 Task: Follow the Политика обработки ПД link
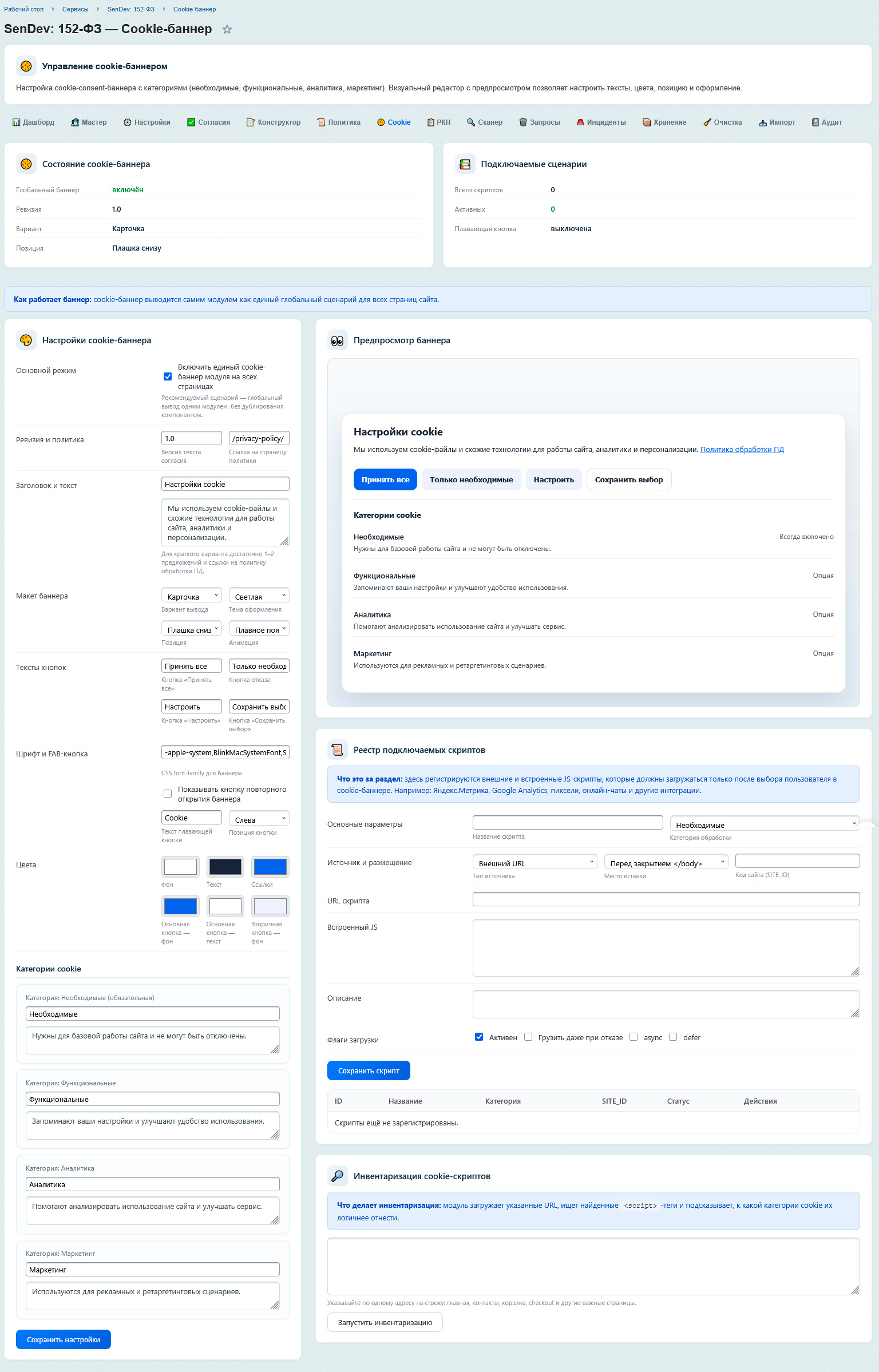coord(742,449)
